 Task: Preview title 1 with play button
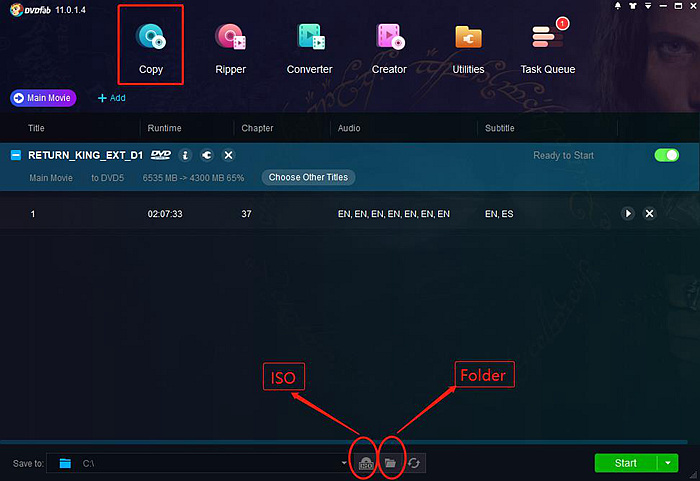point(628,213)
